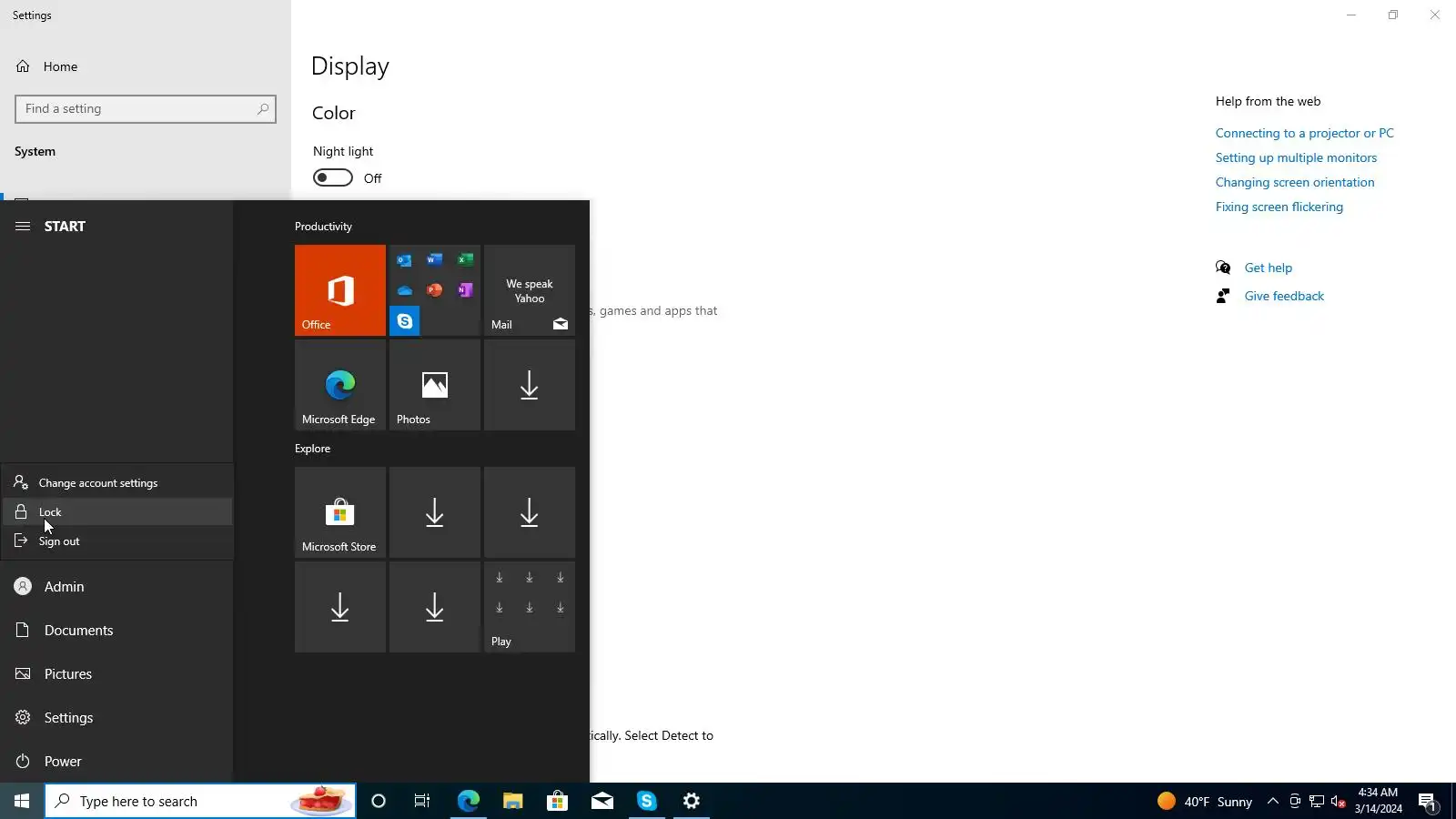Image resolution: width=1456 pixels, height=819 pixels.
Task: Open Connecting to a projector or PC link
Action: [1304, 133]
